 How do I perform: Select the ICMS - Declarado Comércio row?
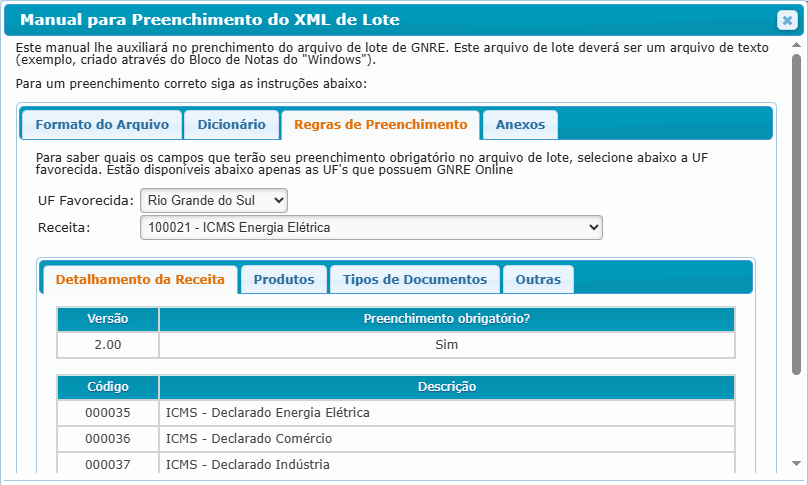pos(248,439)
